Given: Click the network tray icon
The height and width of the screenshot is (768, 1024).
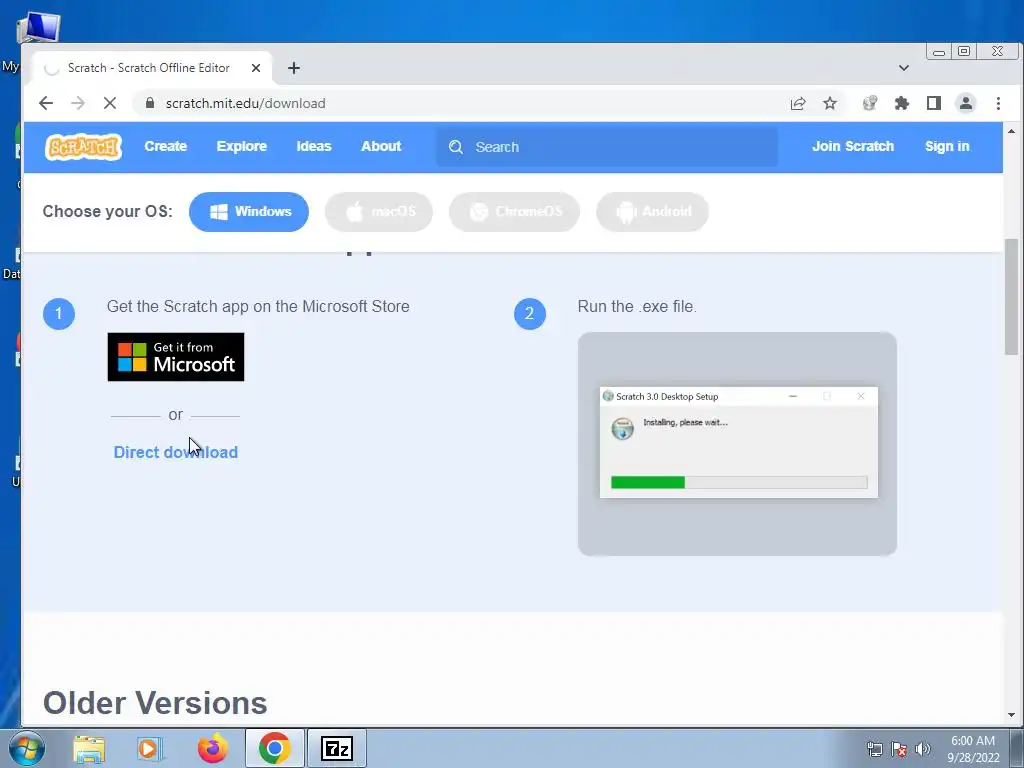Looking at the screenshot, I should 874,749.
